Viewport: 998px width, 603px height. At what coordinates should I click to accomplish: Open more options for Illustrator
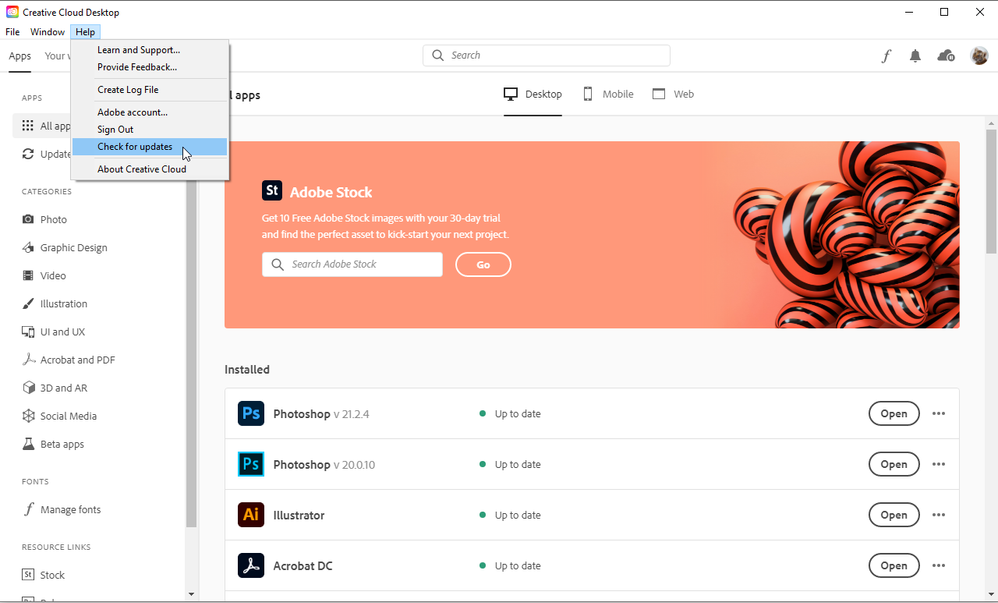pyautogui.click(x=938, y=514)
